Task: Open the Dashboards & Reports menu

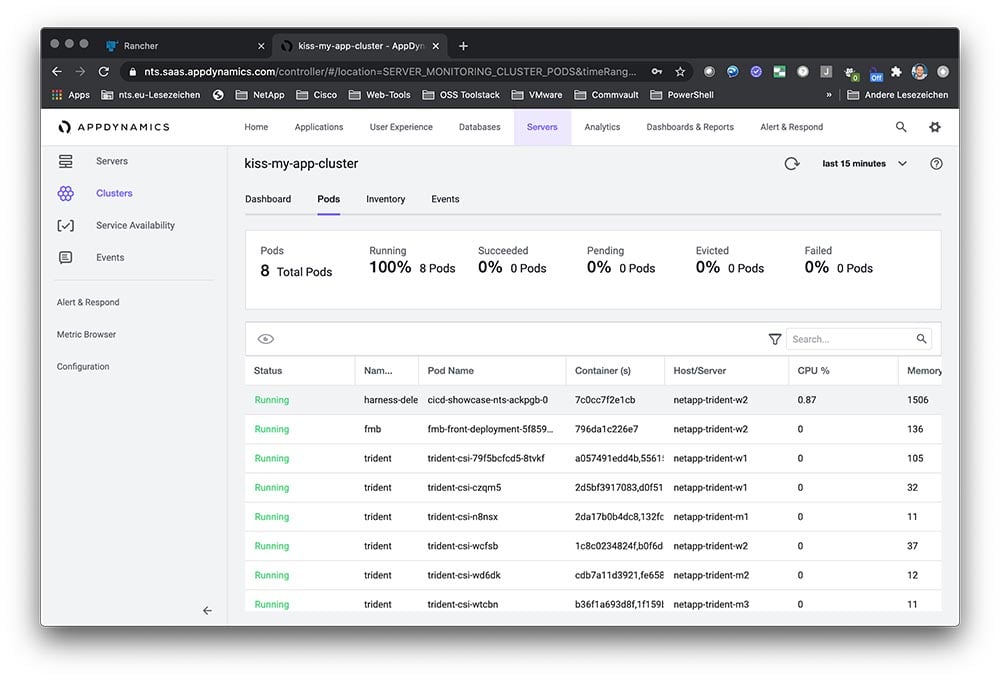Action: pos(690,127)
